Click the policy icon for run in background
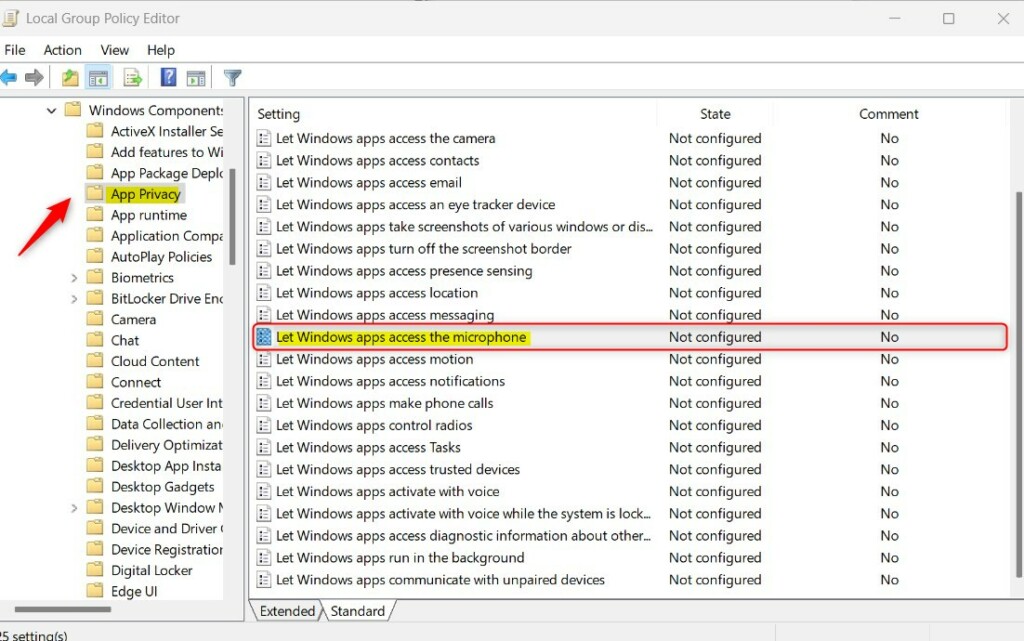Image resolution: width=1024 pixels, height=641 pixels. (264, 557)
